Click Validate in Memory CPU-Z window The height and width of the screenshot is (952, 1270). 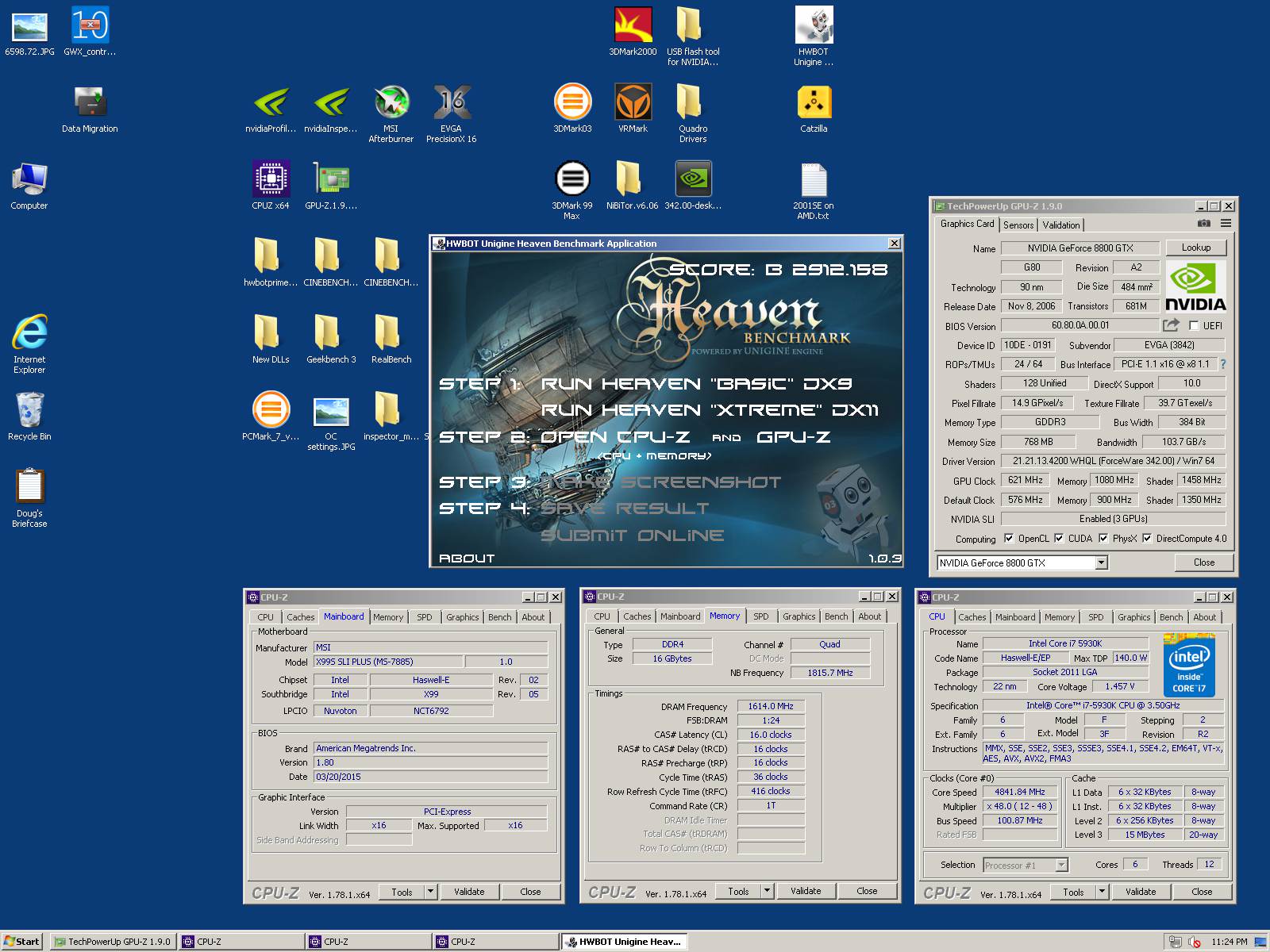click(806, 891)
